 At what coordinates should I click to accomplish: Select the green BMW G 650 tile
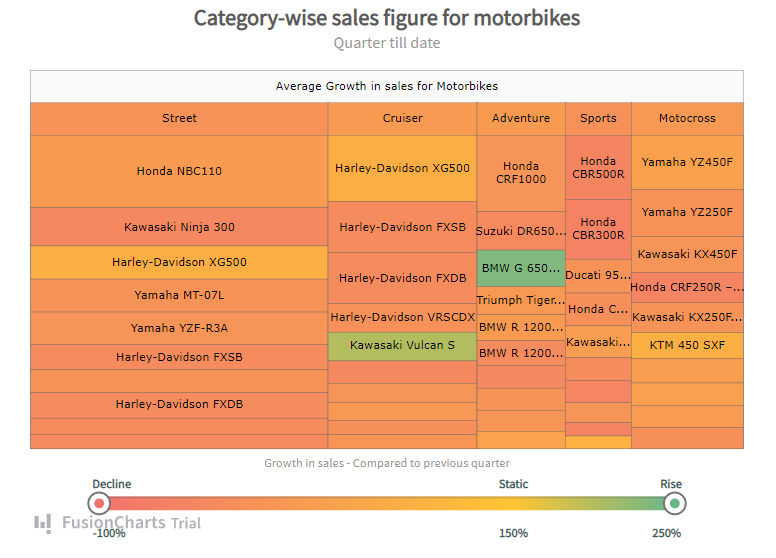point(521,268)
